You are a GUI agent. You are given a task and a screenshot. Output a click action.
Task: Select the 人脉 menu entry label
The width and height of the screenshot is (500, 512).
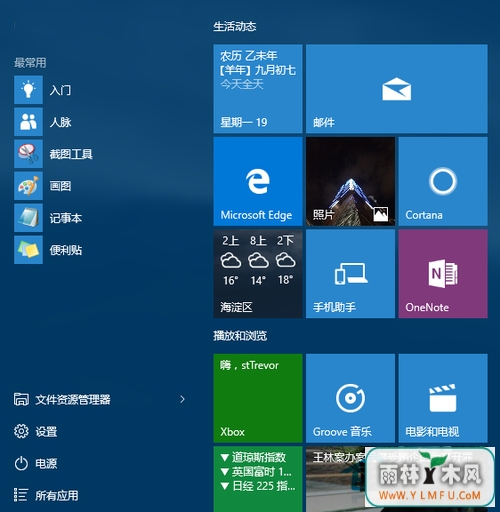tap(60, 122)
